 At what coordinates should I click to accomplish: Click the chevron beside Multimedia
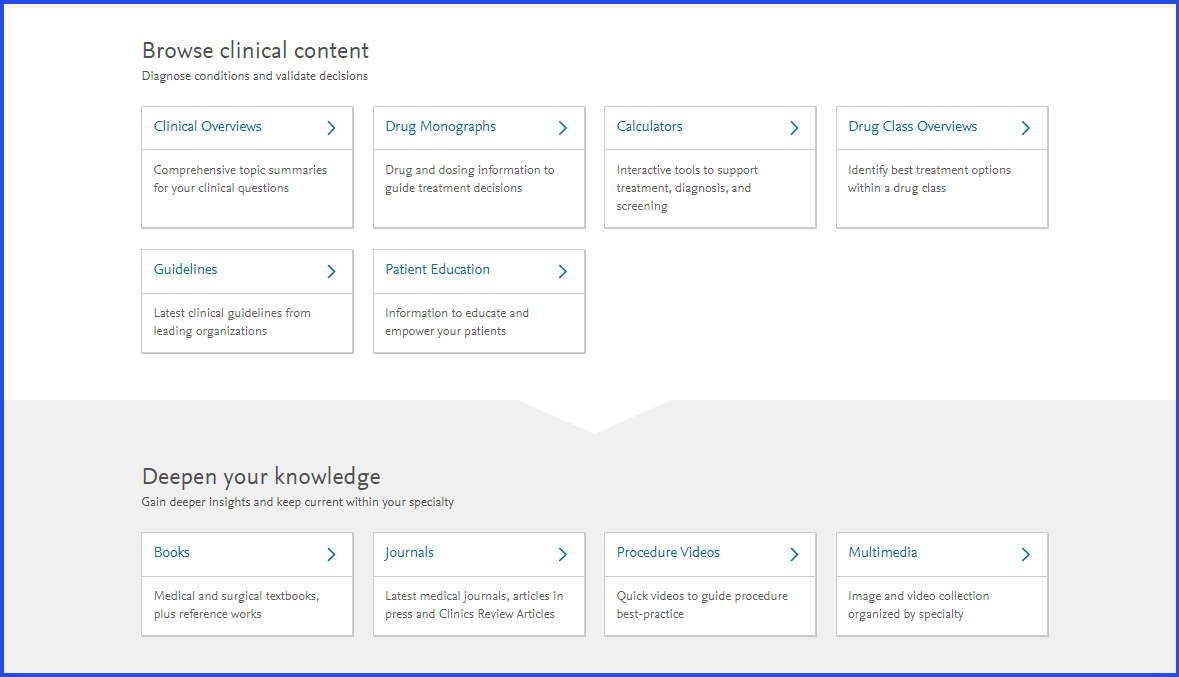pos(1025,554)
